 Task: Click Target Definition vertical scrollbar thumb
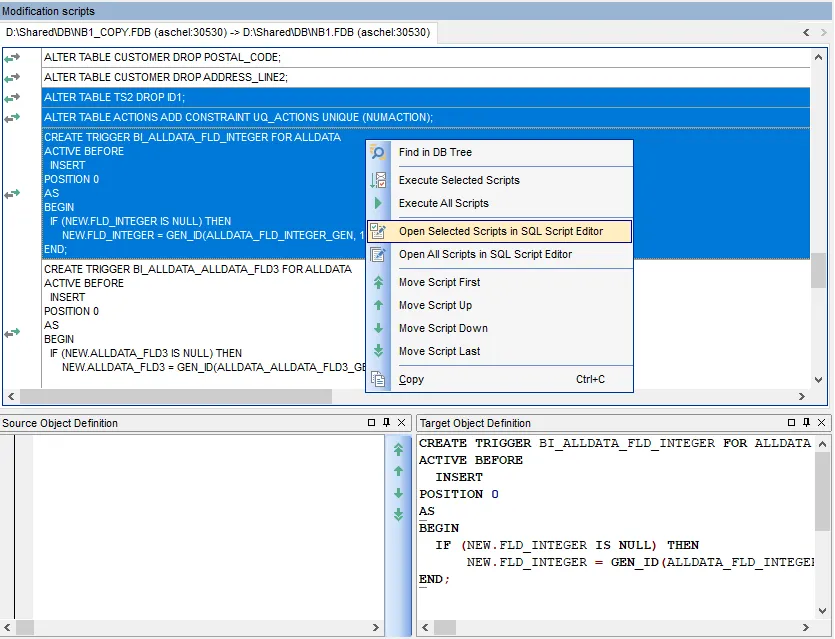coord(823,491)
